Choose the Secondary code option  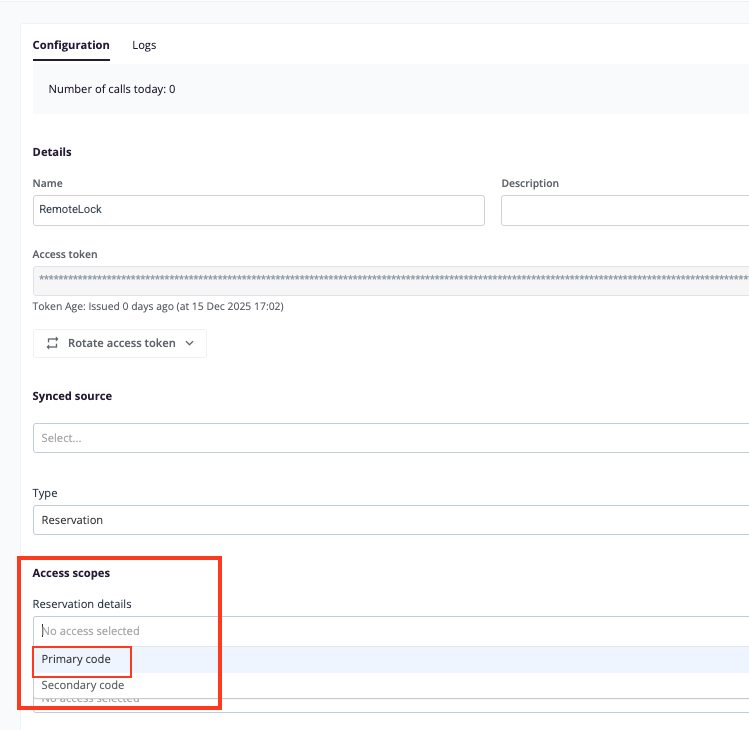83,685
